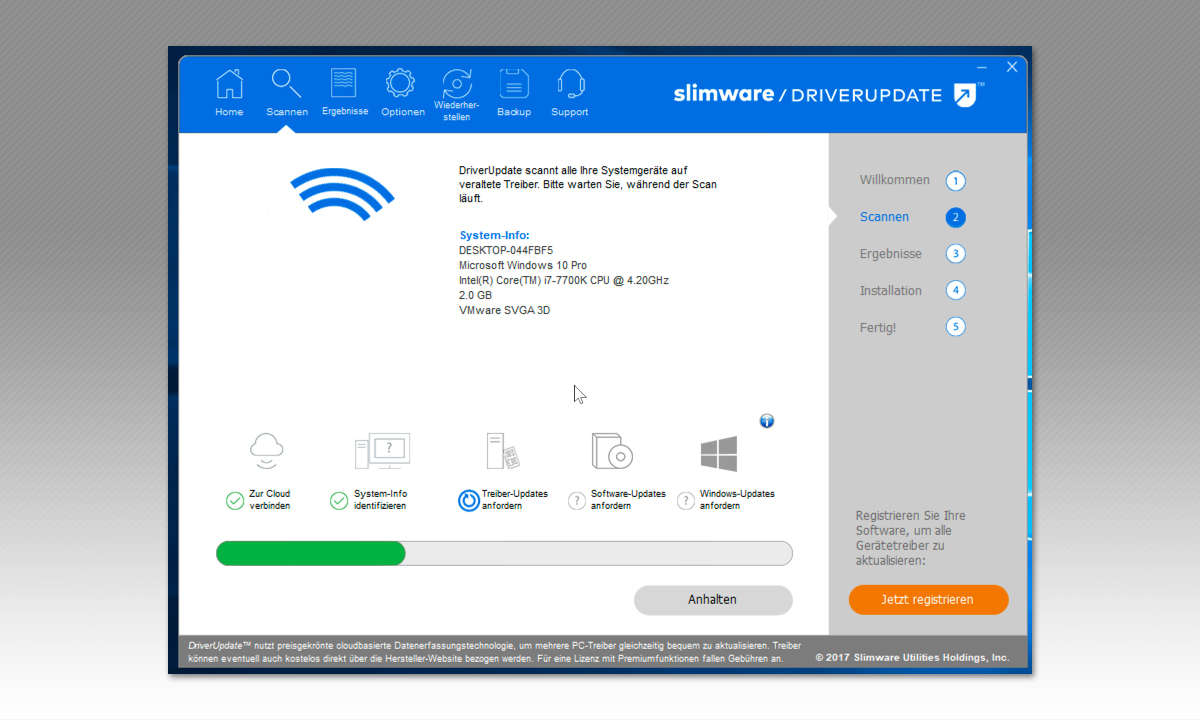Click the cloud connection icon
This screenshot has width=1200, height=720.
(268, 451)
